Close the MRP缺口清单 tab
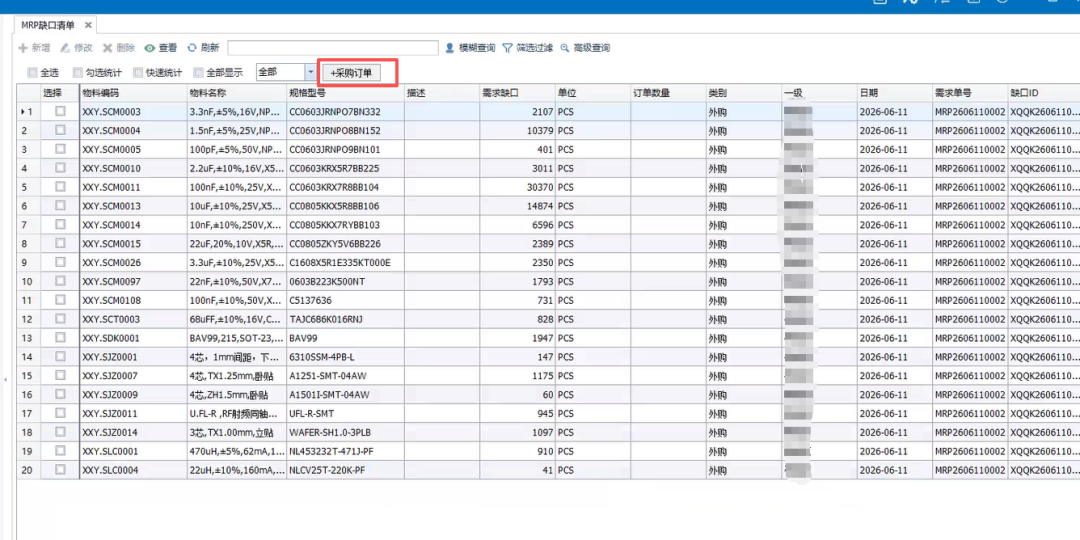 pyautogui.click(x=88, y=25)
